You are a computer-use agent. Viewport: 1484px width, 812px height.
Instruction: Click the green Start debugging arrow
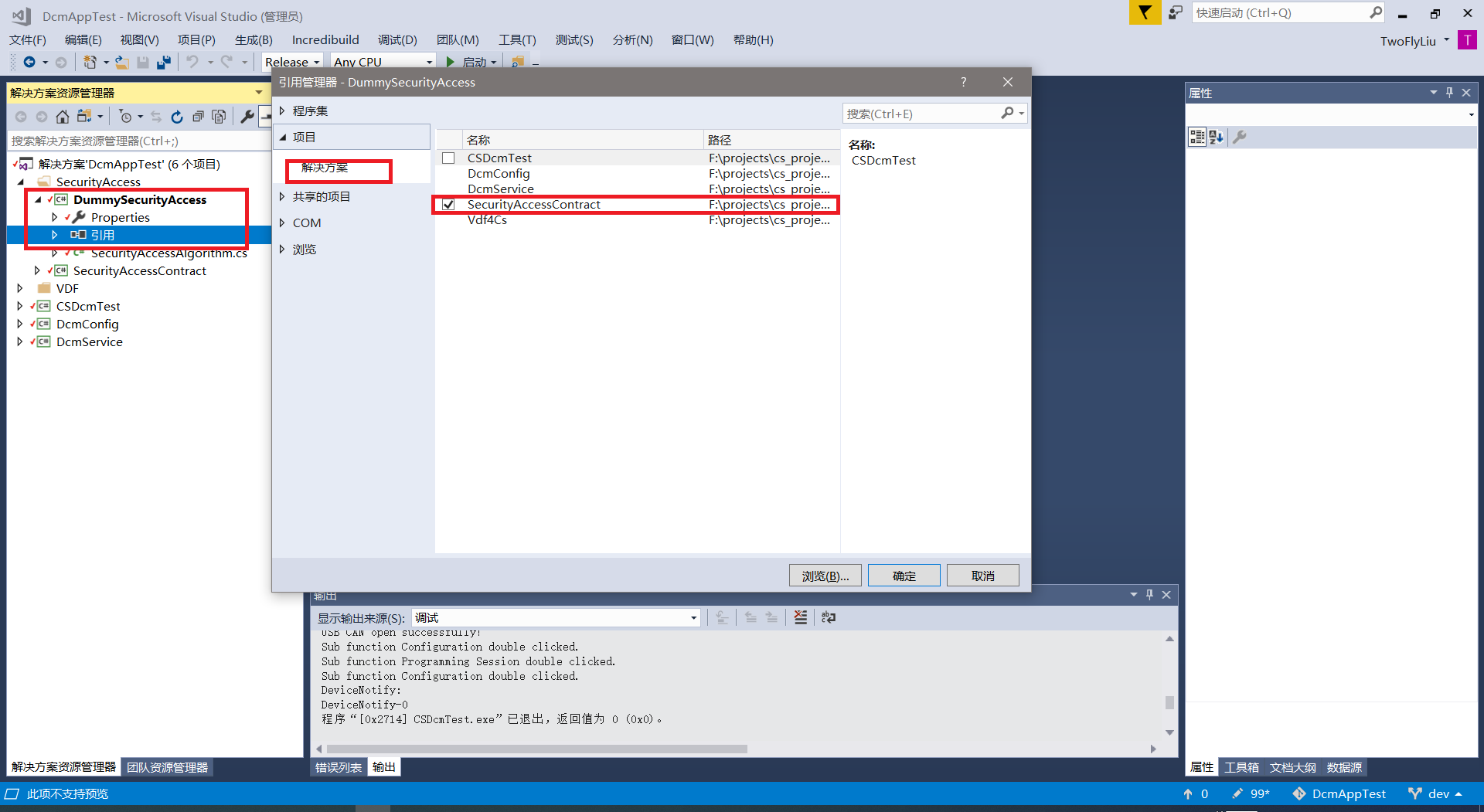(450, 62)
